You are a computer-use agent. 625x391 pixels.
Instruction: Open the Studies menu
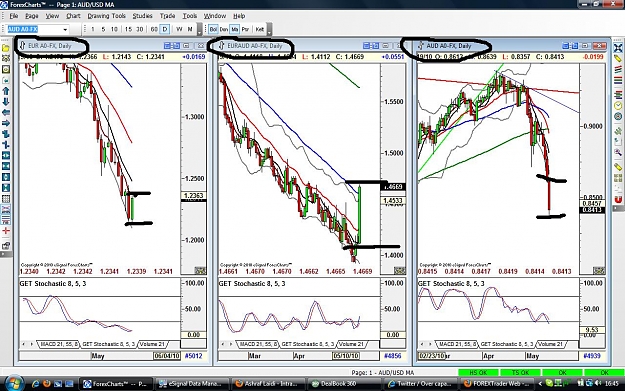point(142,16)
